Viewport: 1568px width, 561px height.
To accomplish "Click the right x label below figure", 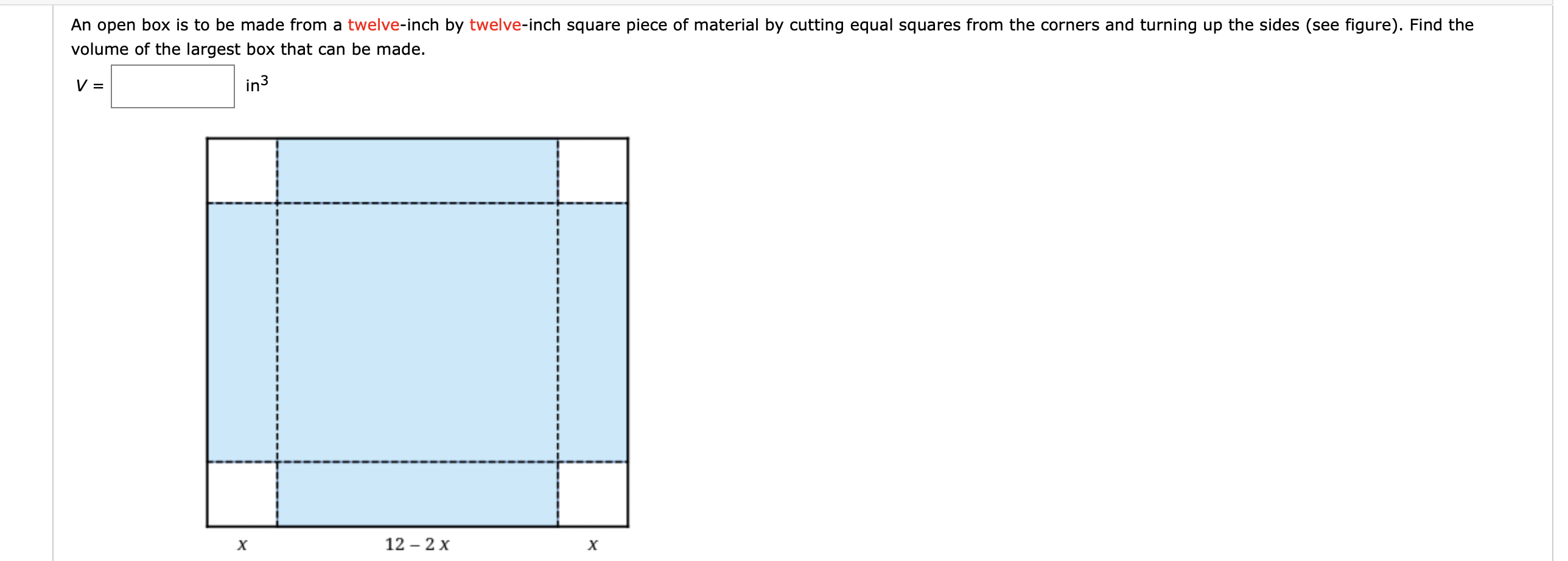I will click(593, 545).
